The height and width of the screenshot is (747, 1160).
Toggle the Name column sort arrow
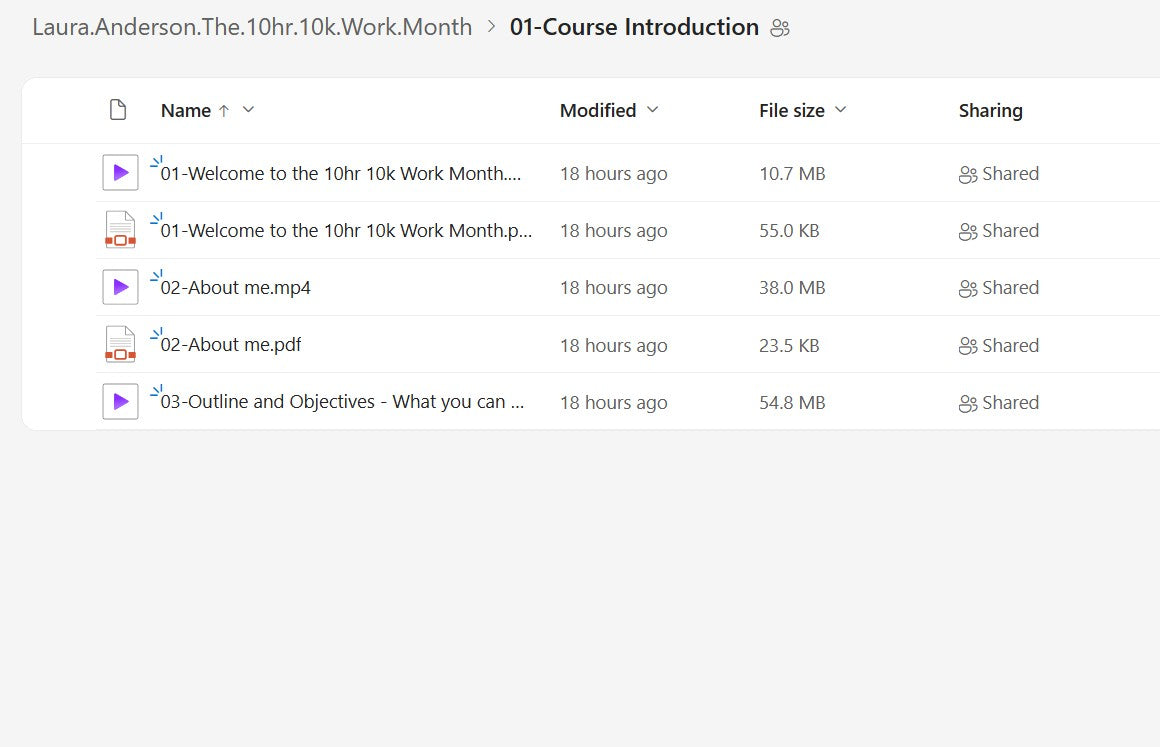pos(224,111)
